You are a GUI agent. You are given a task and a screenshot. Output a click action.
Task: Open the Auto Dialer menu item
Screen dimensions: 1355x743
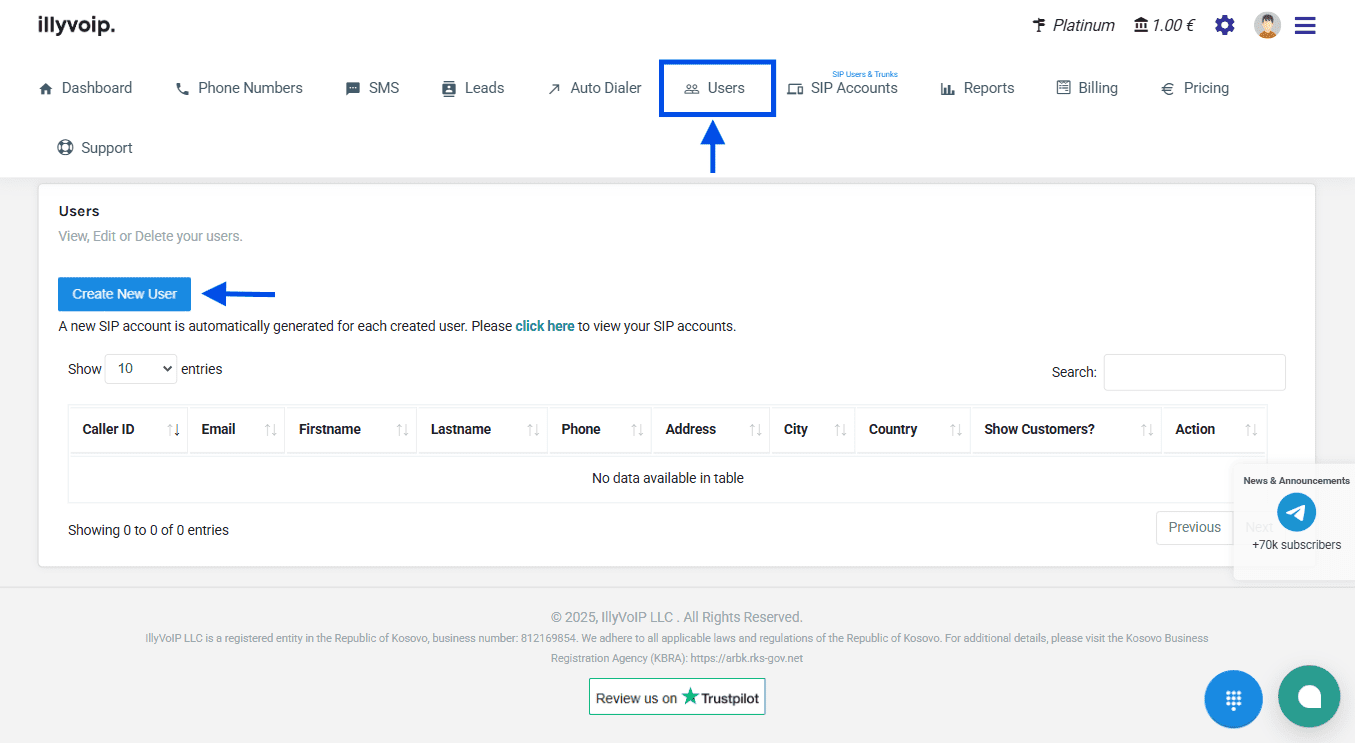pos(594,88)
